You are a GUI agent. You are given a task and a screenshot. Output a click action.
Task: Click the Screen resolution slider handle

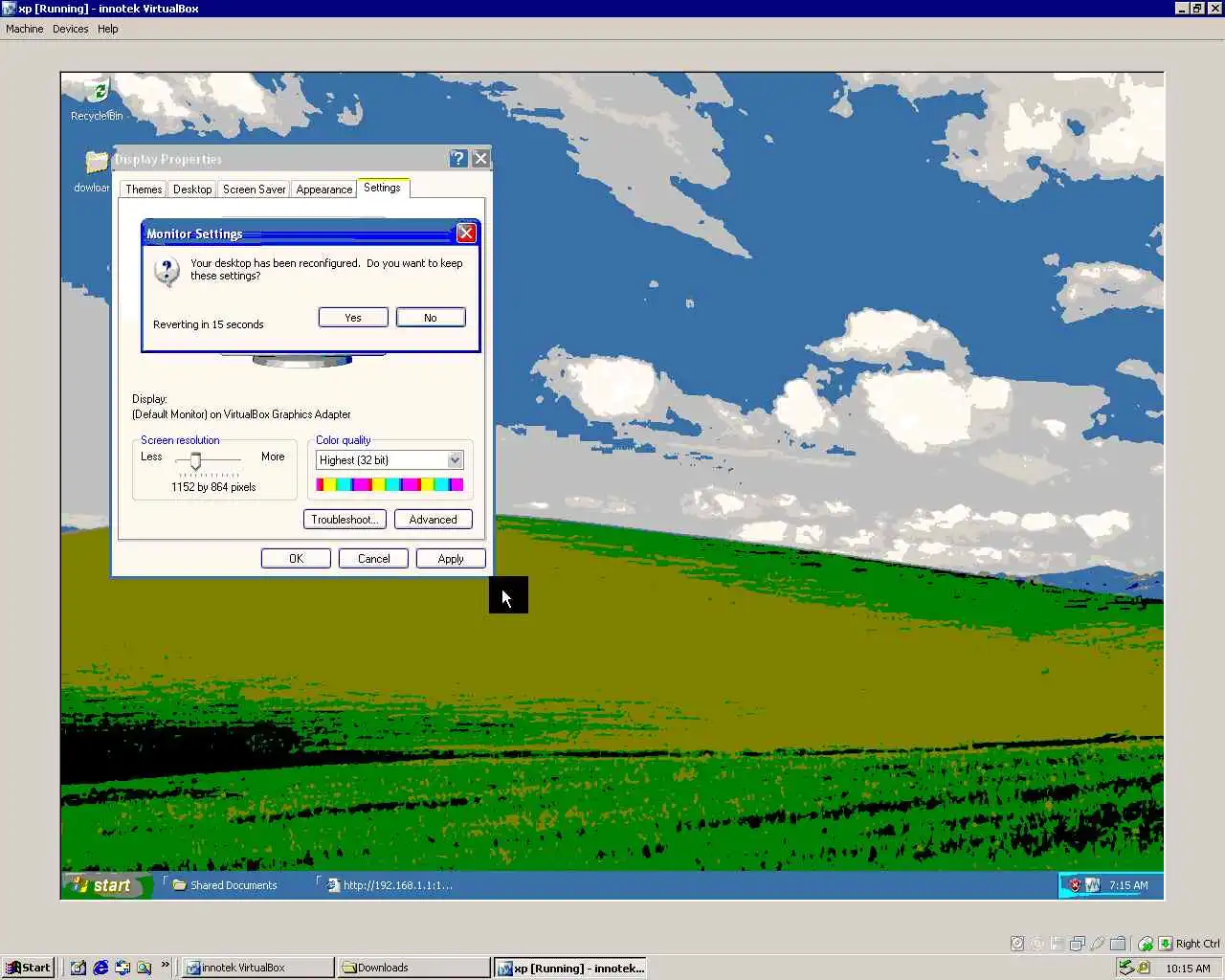tap(195, 461)
